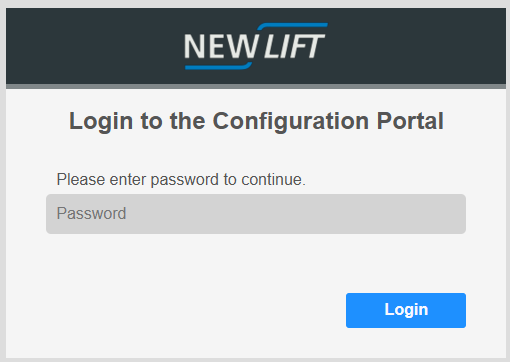Screen dimensions: 510x362
Task: Click the word "continue." in the instruction line
Action: point(273,180)
